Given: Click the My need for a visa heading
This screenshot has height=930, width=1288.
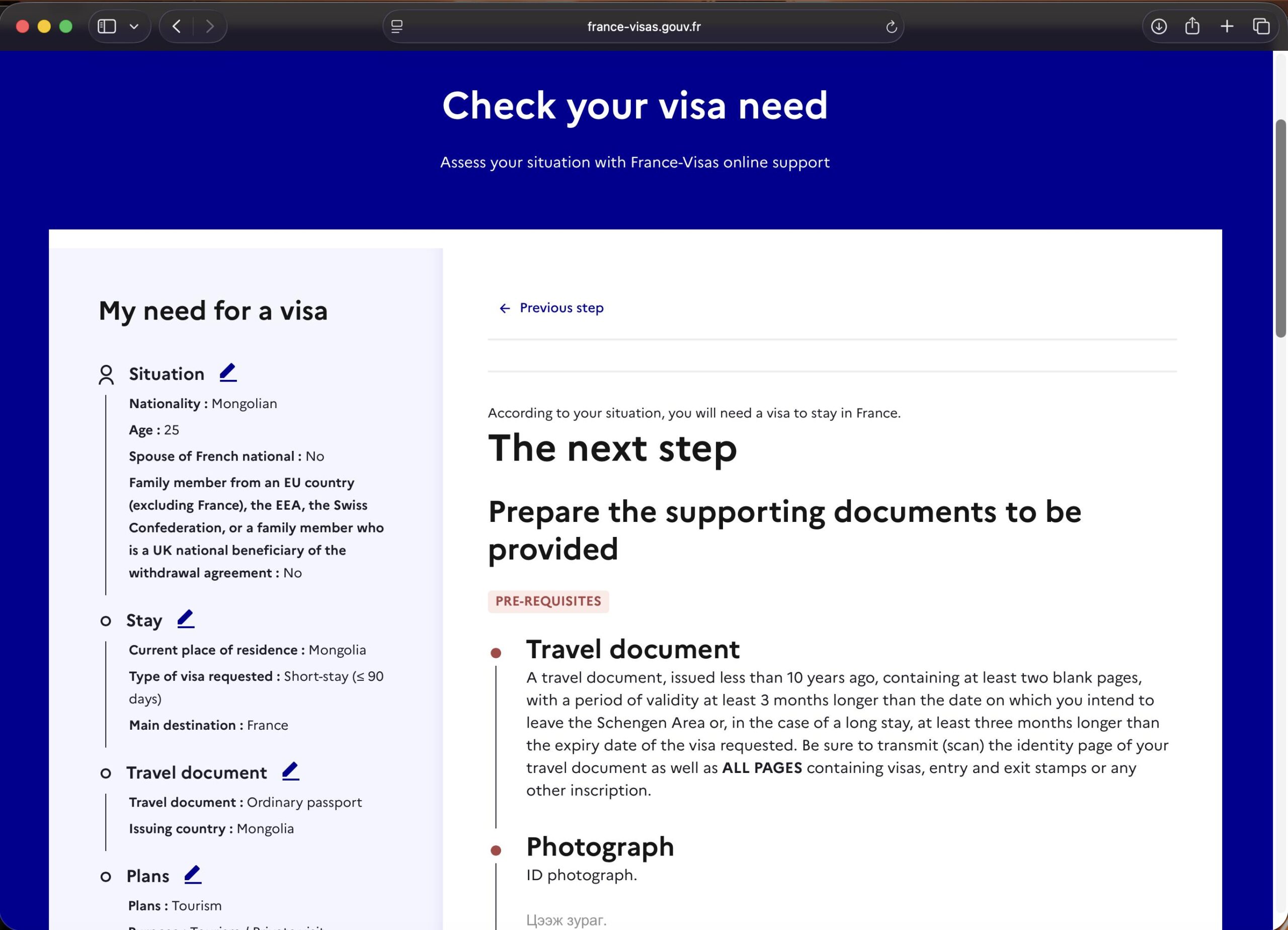Looking at the screenshot, I should 213,311.
